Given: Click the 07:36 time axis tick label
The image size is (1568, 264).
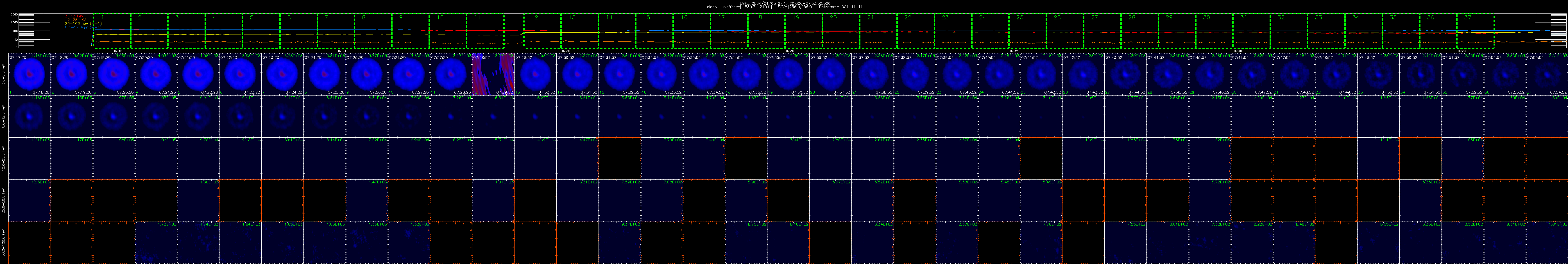Looking at the screenshot, I should (790, 51).
